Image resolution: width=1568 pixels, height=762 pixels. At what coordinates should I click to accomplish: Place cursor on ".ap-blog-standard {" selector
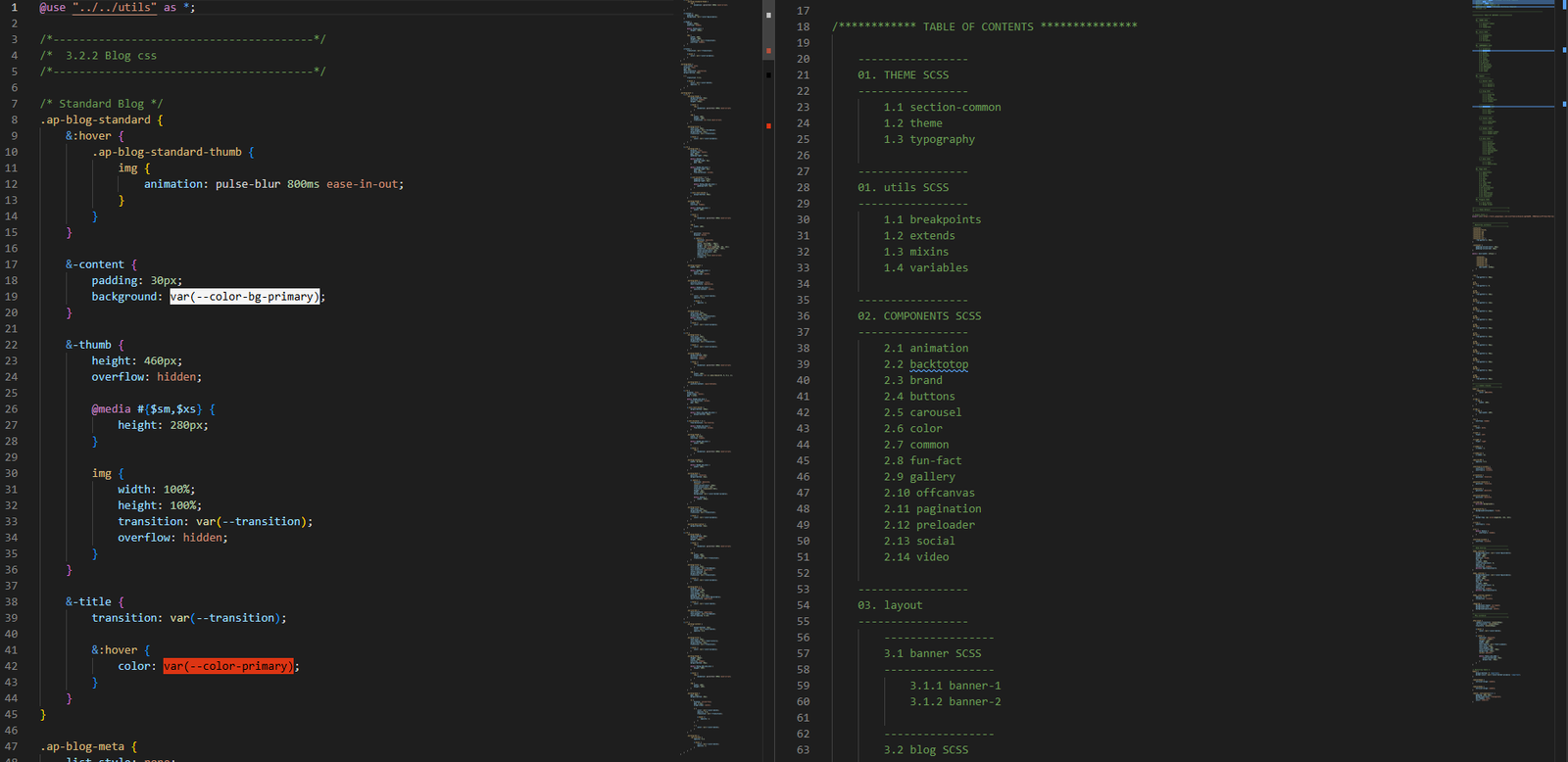point(102,119)
